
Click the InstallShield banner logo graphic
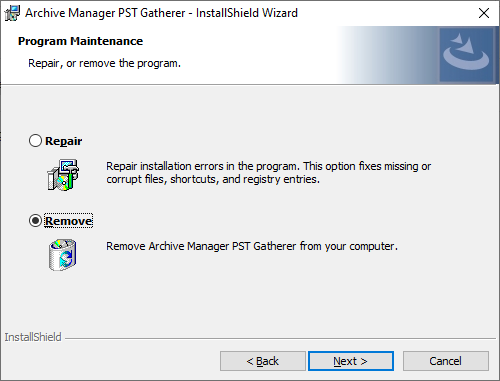click(466, 55)
